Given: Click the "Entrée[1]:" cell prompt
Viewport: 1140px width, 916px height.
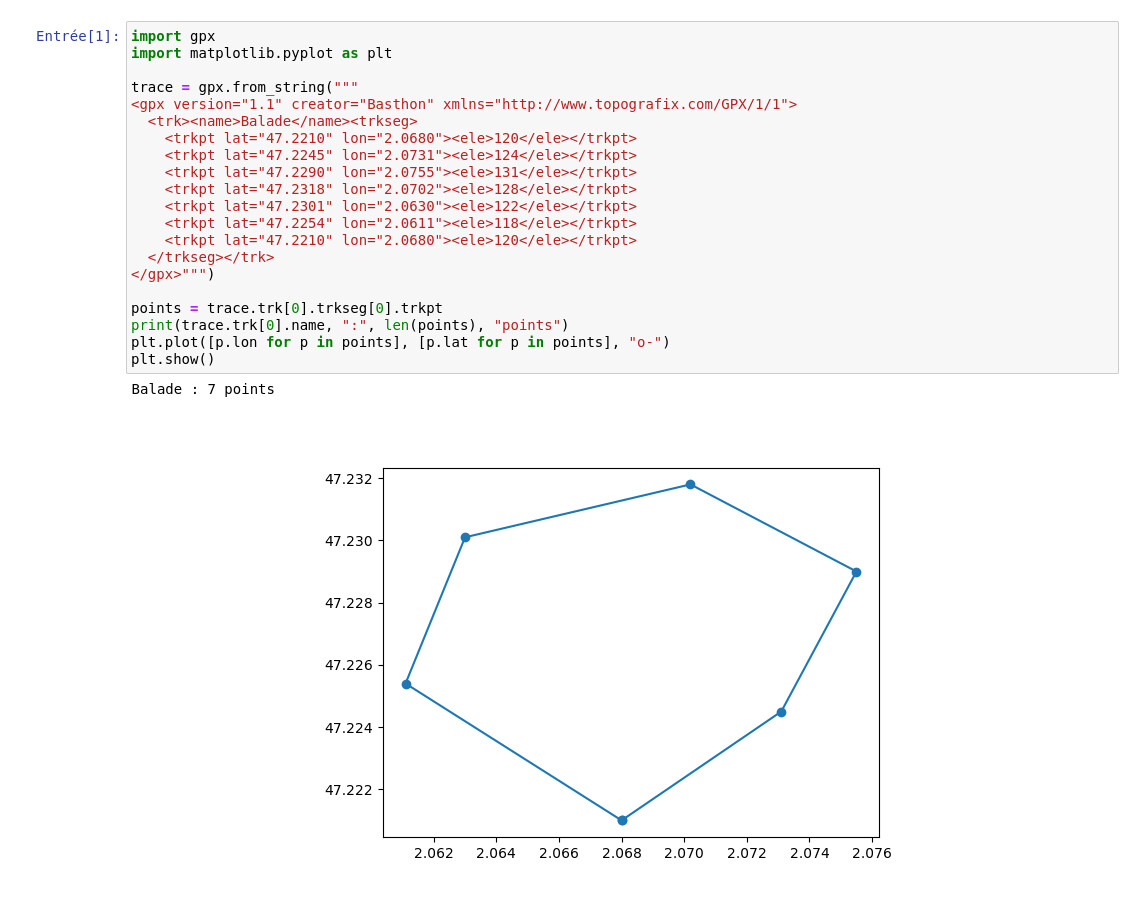Looking at the screenshot, I should 78,36.
